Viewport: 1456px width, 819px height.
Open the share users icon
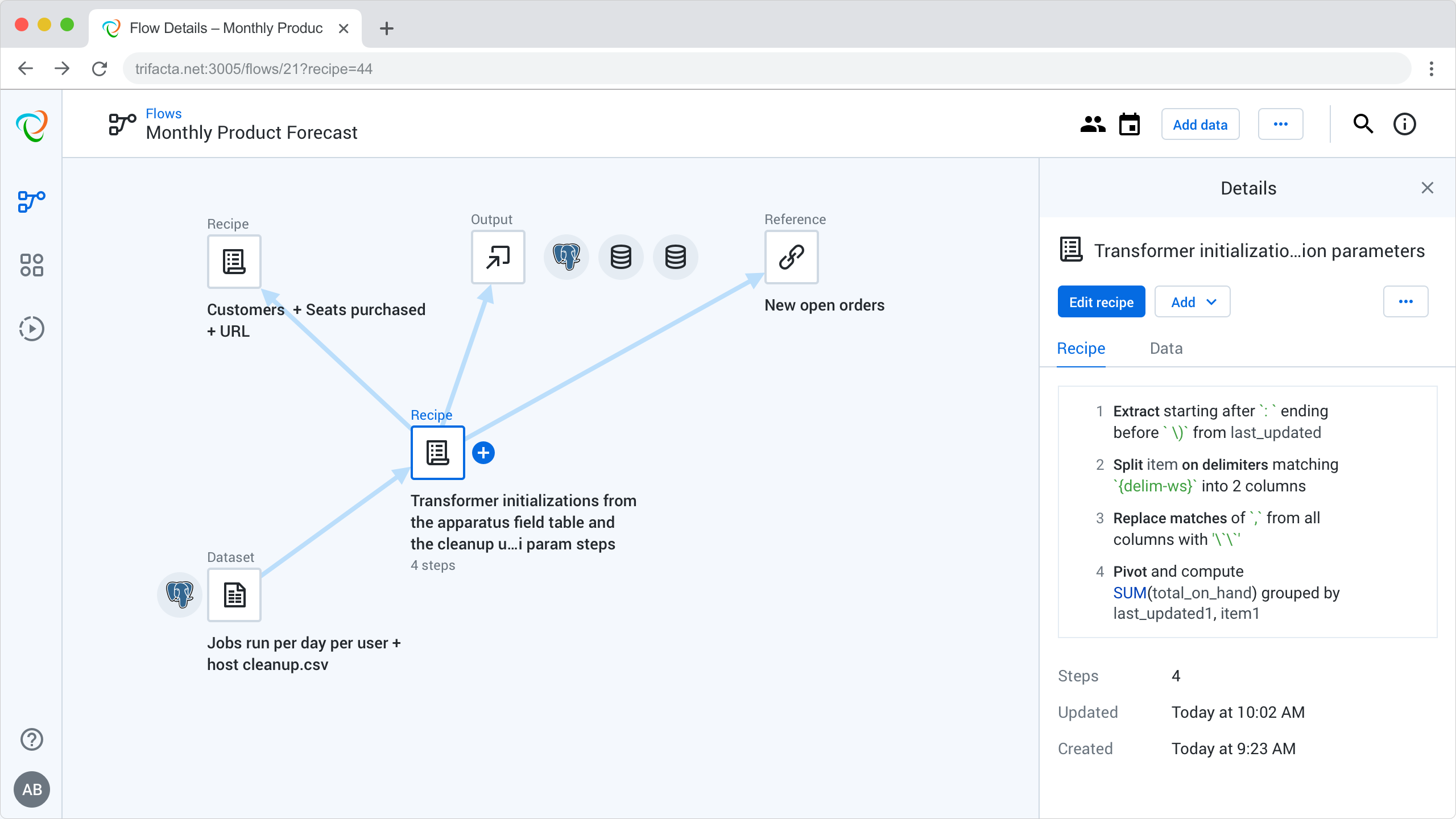pos(1093,125)
